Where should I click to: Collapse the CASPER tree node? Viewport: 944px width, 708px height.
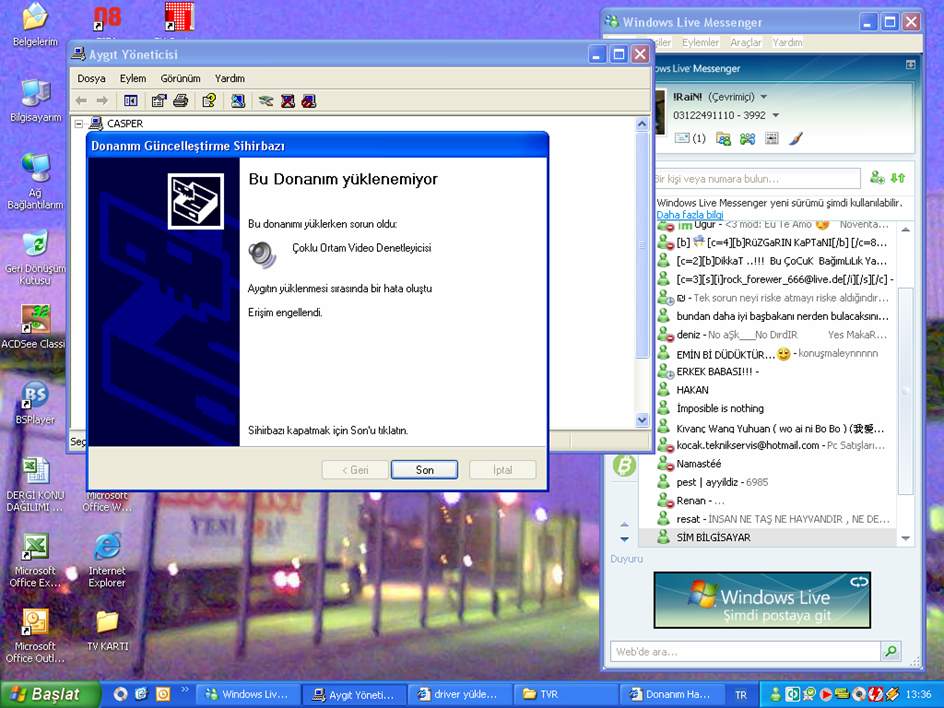[x=78, y=124]
